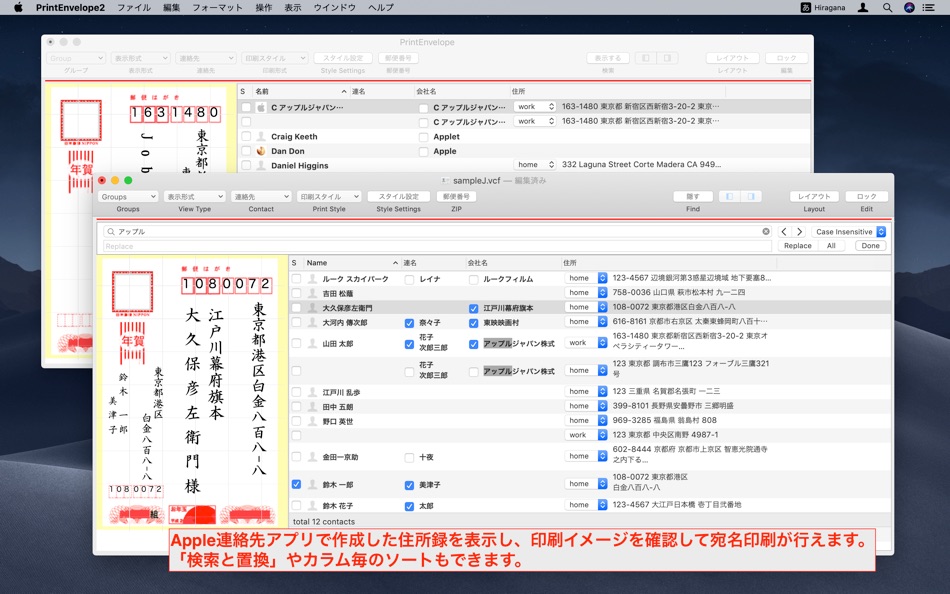Click Done to close find bar
This screenshot has height=594, width=950.
coord(871,245)
